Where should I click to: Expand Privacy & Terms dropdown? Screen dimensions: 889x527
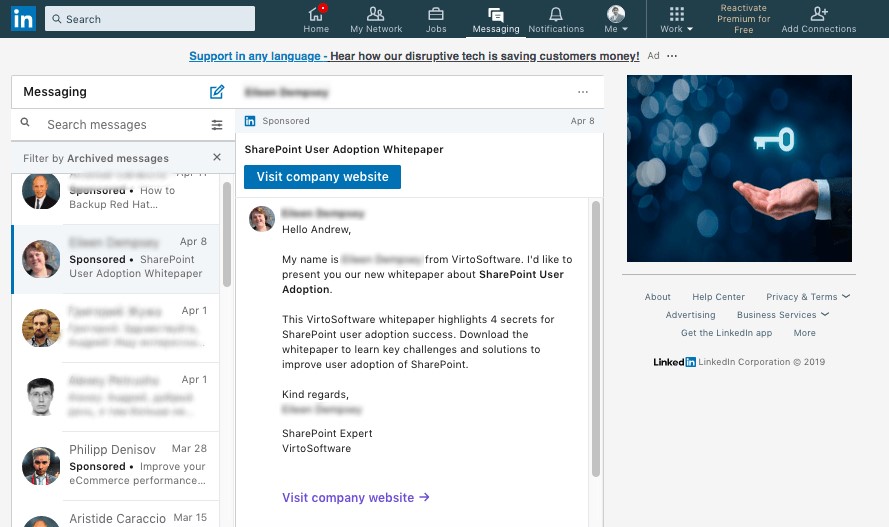[x=808, y=297]
